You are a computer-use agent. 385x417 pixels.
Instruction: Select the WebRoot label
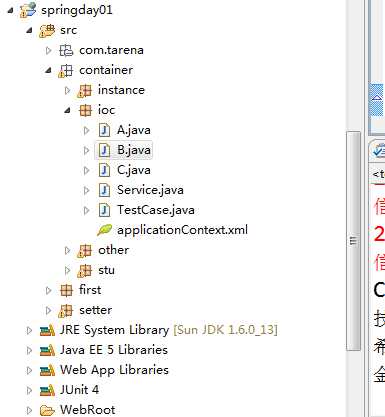click(87, 410)
